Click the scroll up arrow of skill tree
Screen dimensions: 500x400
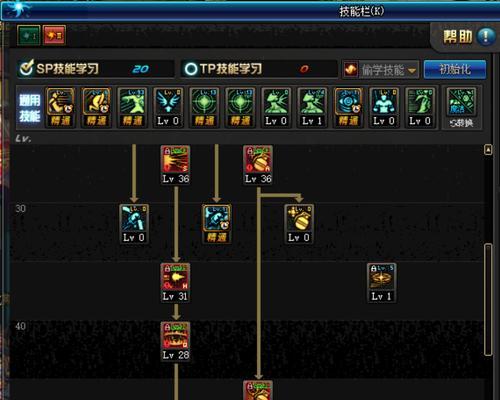(488, 150)
